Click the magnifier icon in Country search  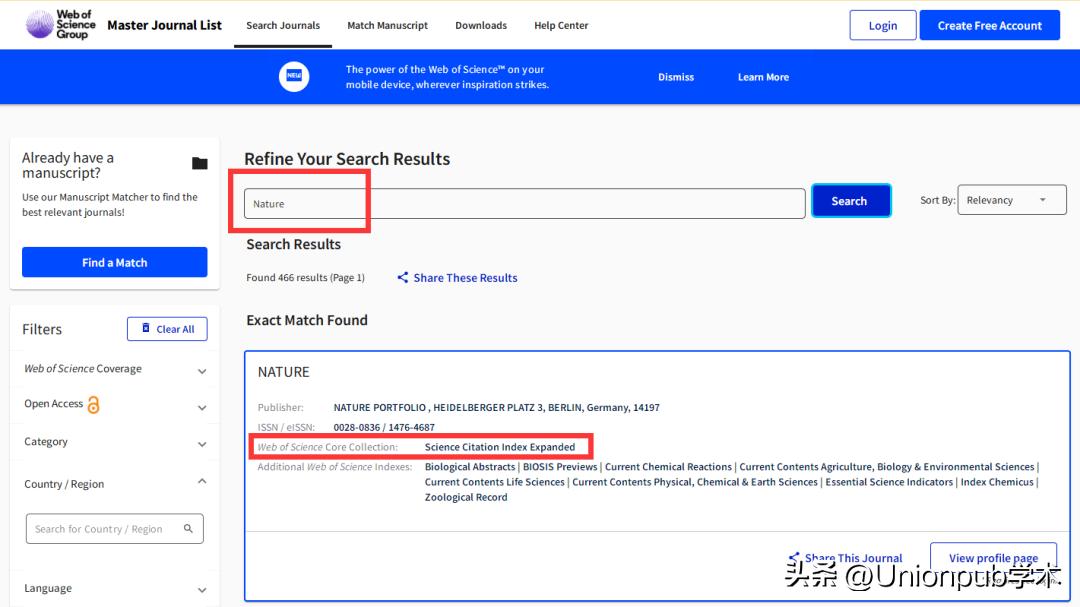(188, 529)
